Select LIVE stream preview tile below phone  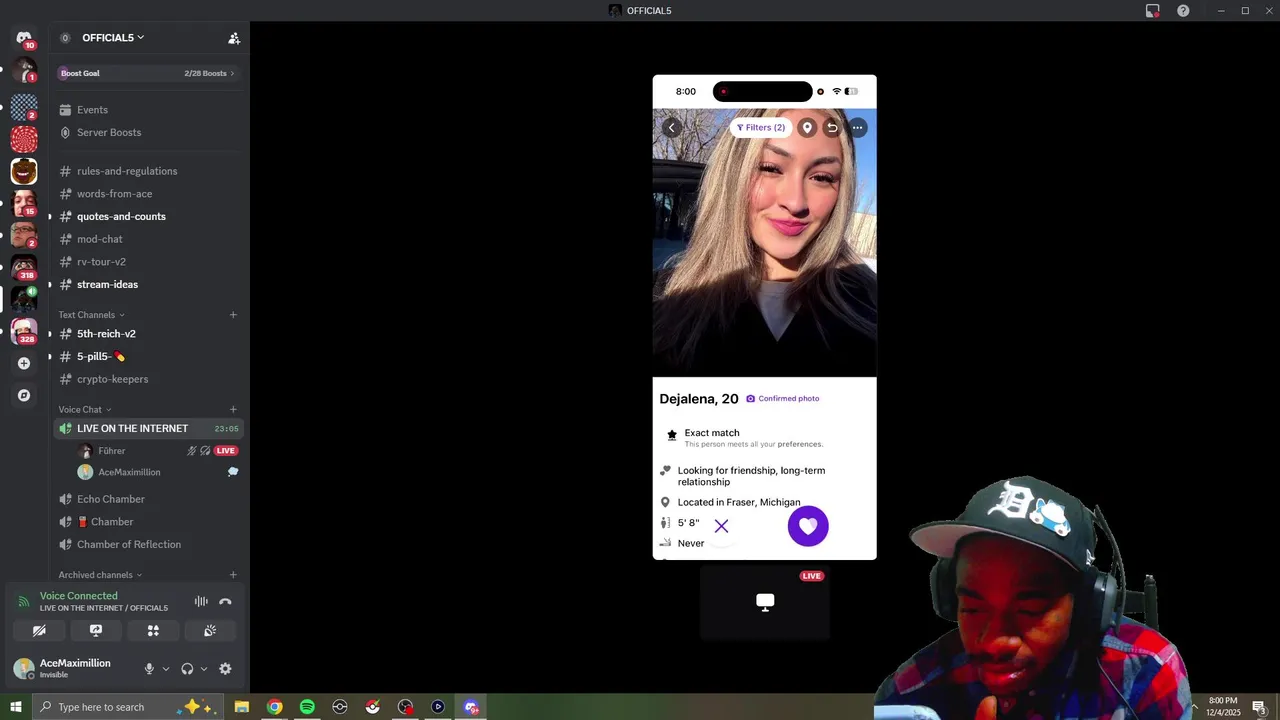[765, 602]
